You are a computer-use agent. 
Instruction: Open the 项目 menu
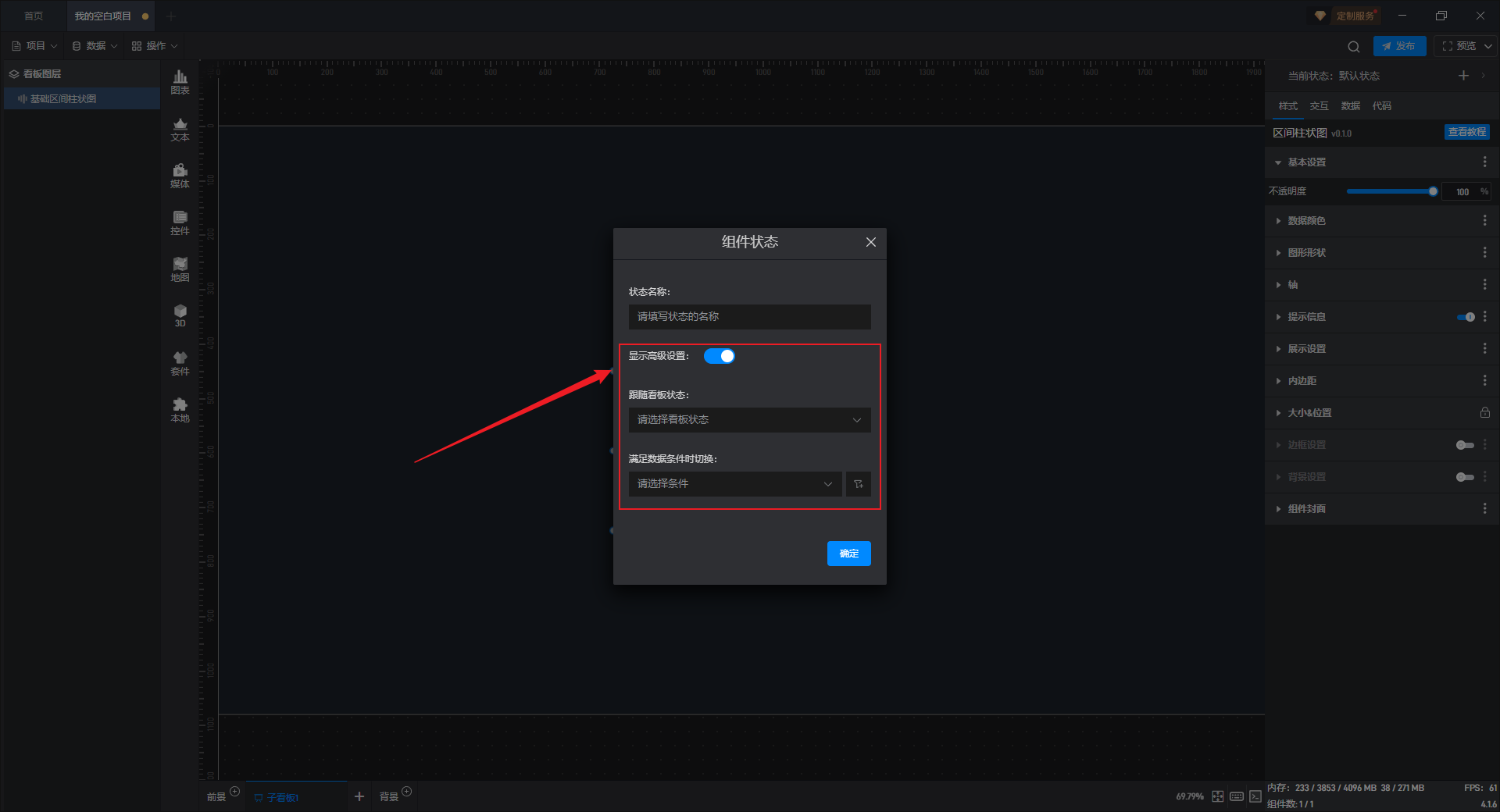click(x=34, y=46)
